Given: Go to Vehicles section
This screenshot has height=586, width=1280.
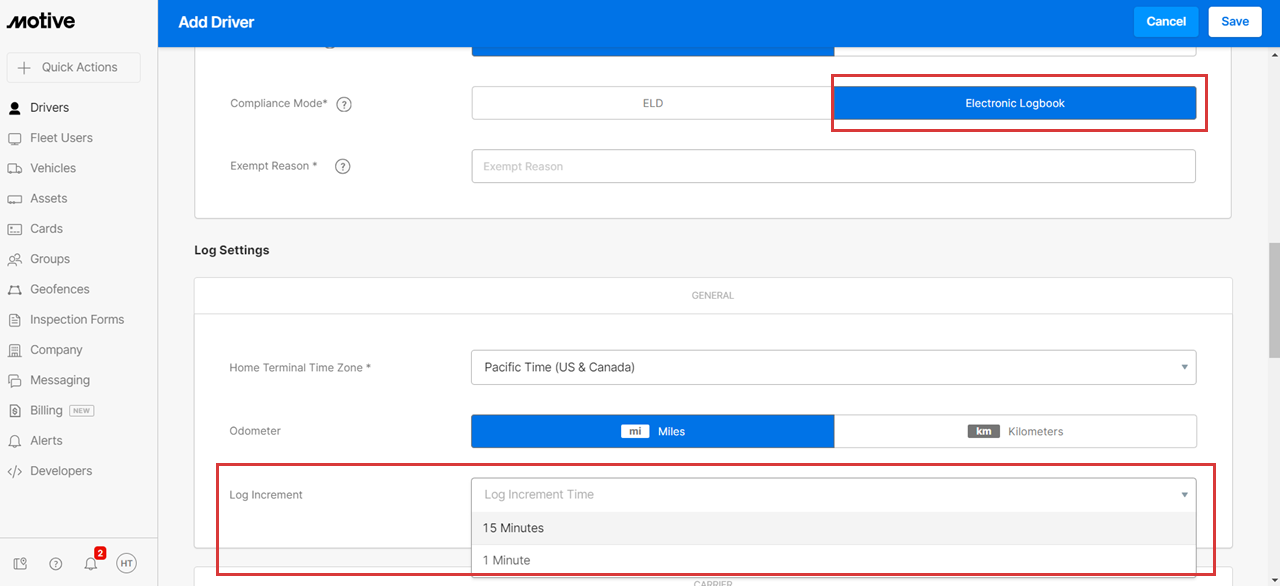Looking at the screenshot, I should (x=53, y=168).
